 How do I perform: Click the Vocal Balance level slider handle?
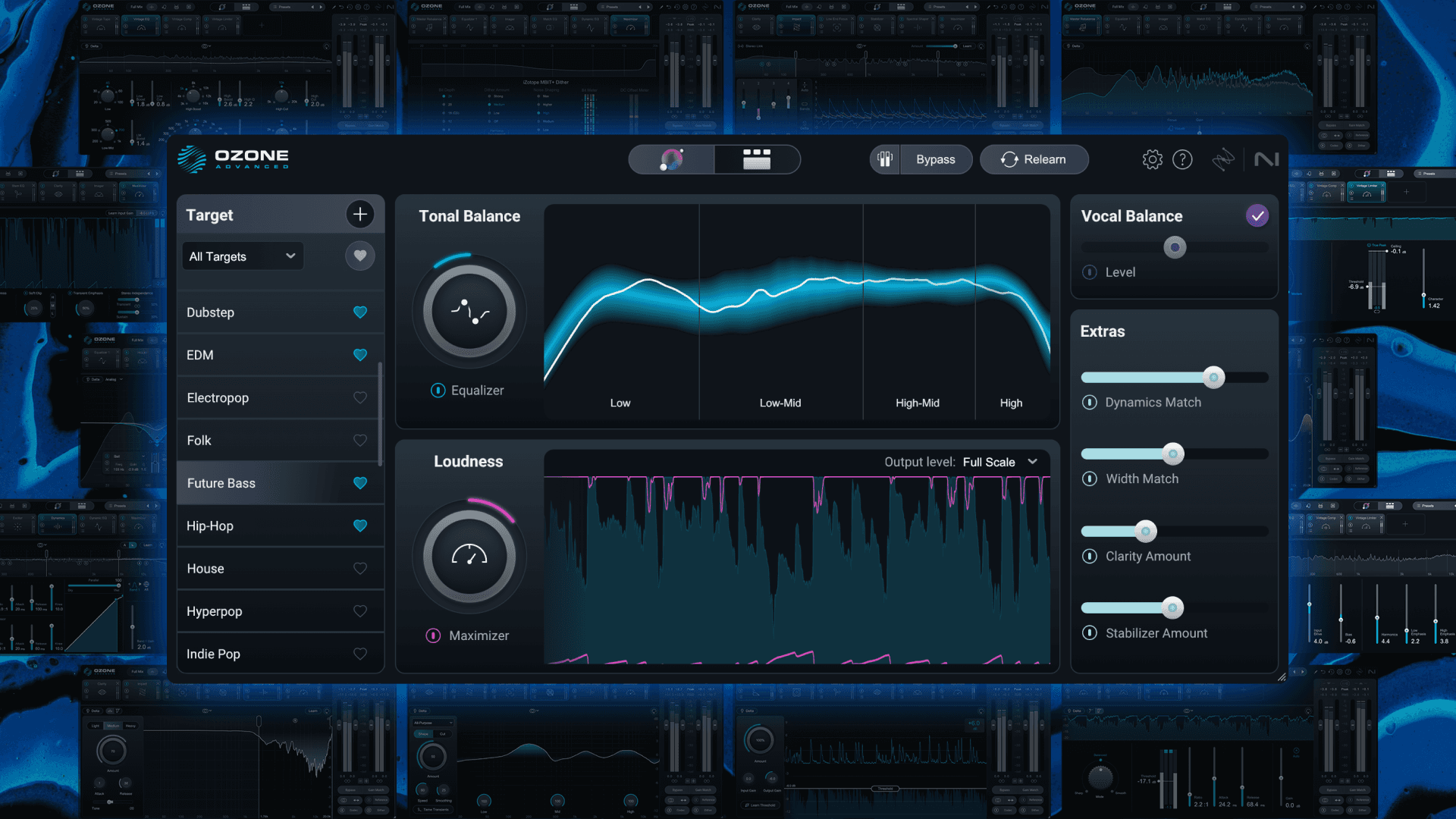click(1175, 247)
